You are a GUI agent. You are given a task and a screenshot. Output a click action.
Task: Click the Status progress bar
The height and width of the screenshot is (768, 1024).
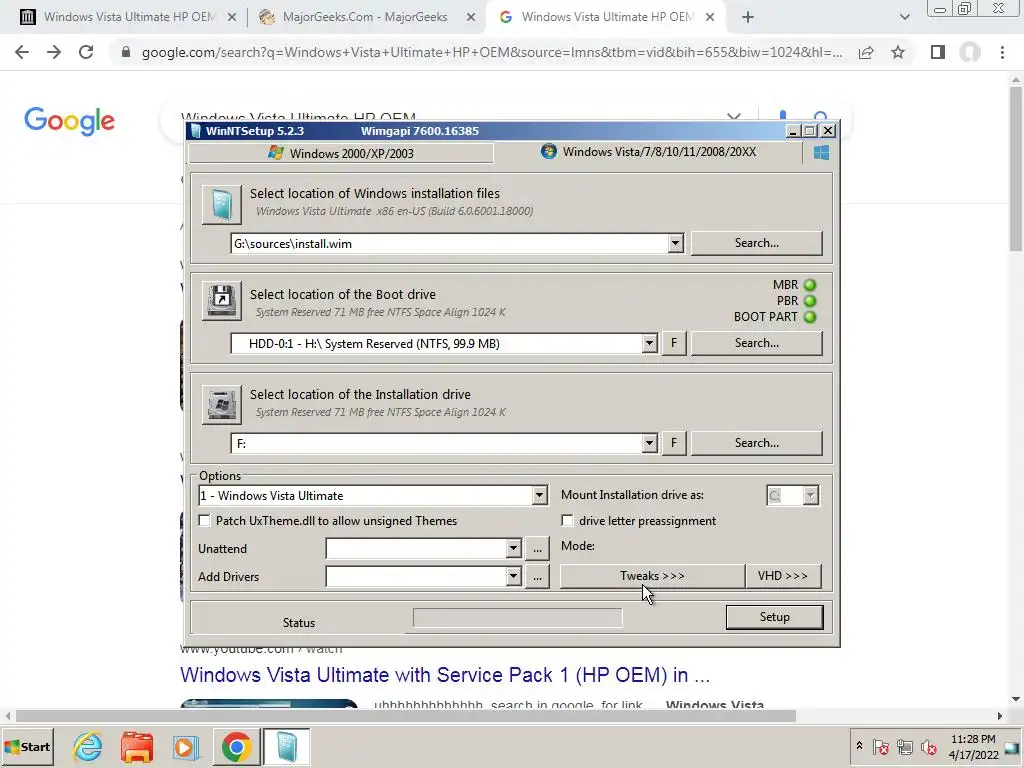[517, 618]
